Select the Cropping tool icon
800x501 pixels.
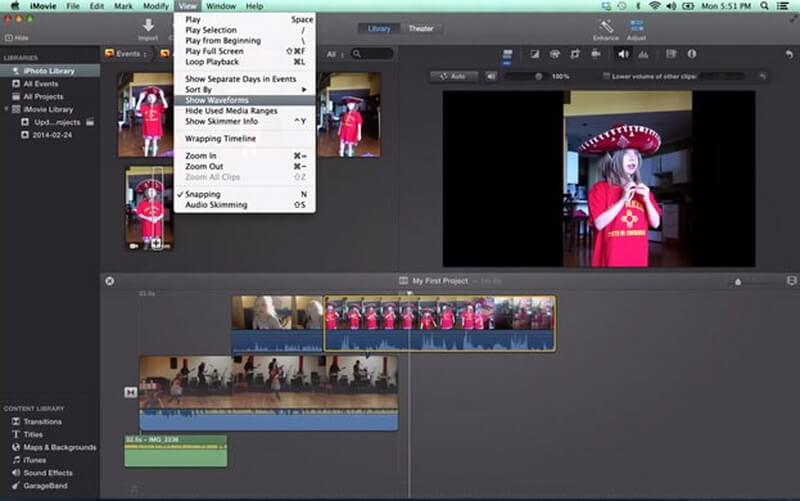575,53
